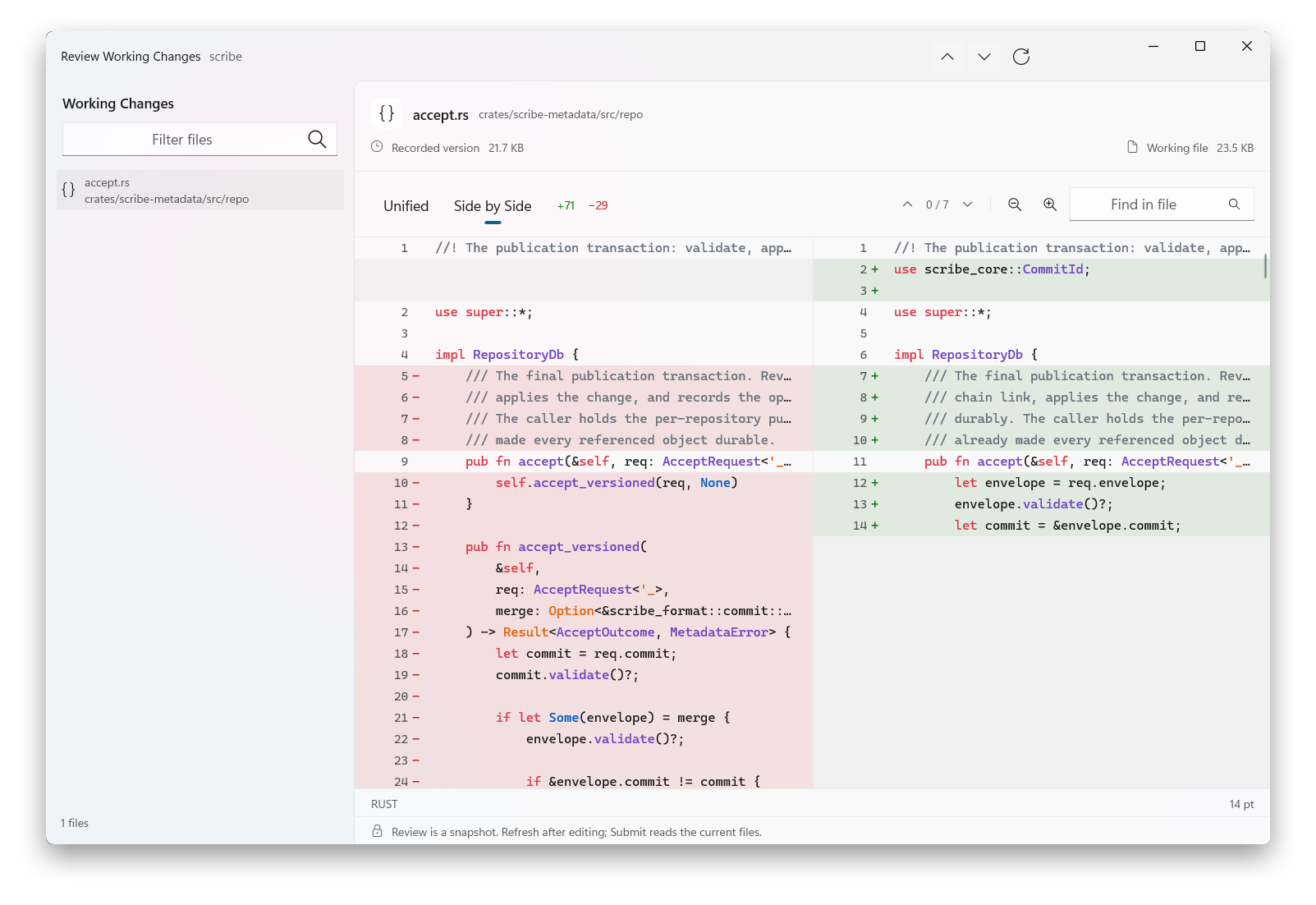The height and width of the screenshot is (905, 1316).
Task: Zoom out the diff text
Action: pyautogui.click(x=1014, y=204)
